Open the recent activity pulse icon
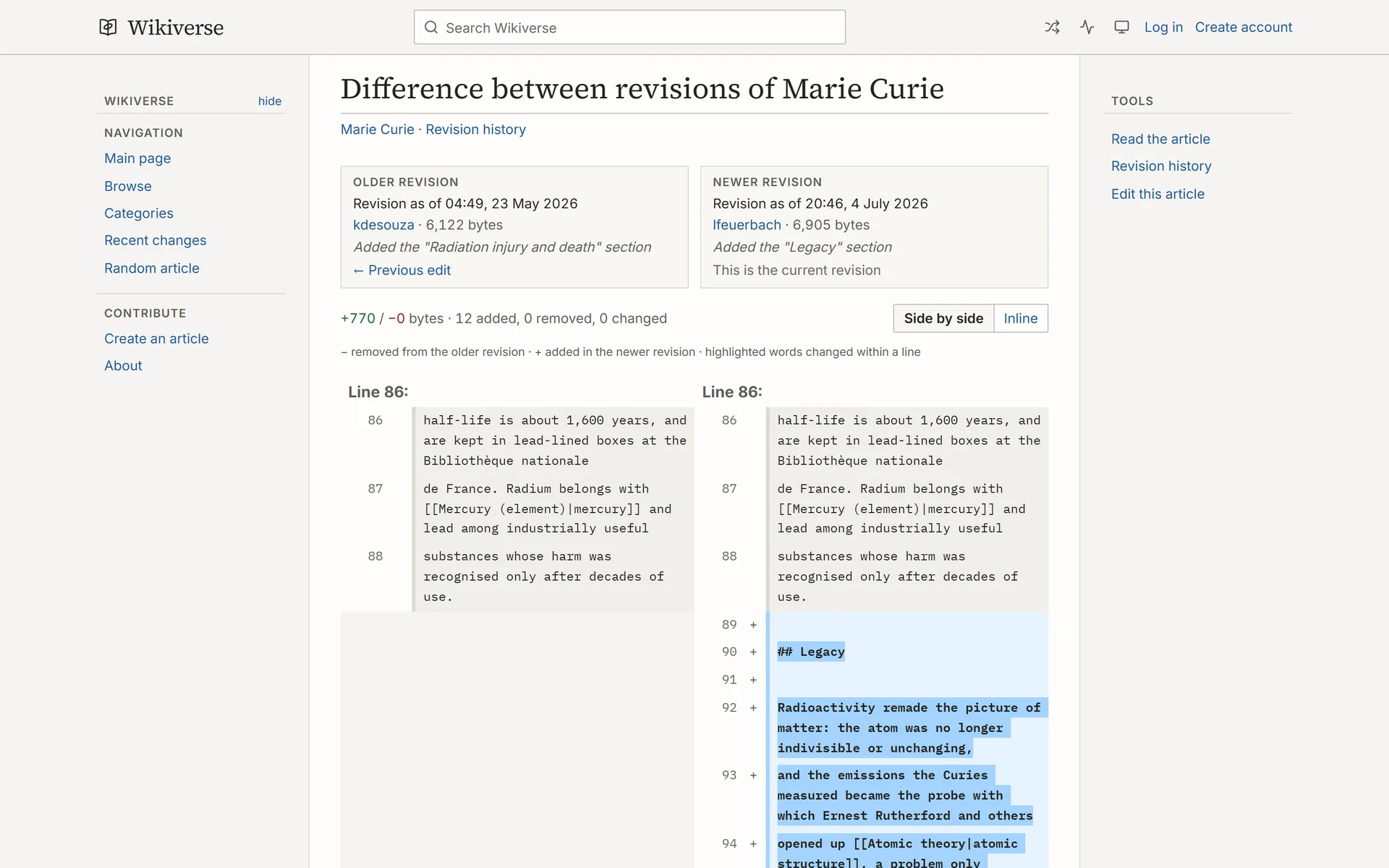This screenshot has width=1389, height=868. click(1087, 27)
